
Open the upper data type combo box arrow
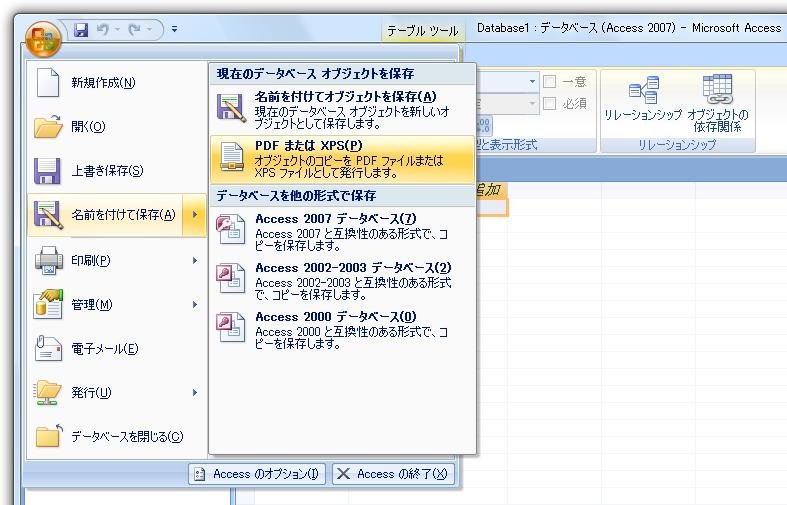[x=532, y=81]
